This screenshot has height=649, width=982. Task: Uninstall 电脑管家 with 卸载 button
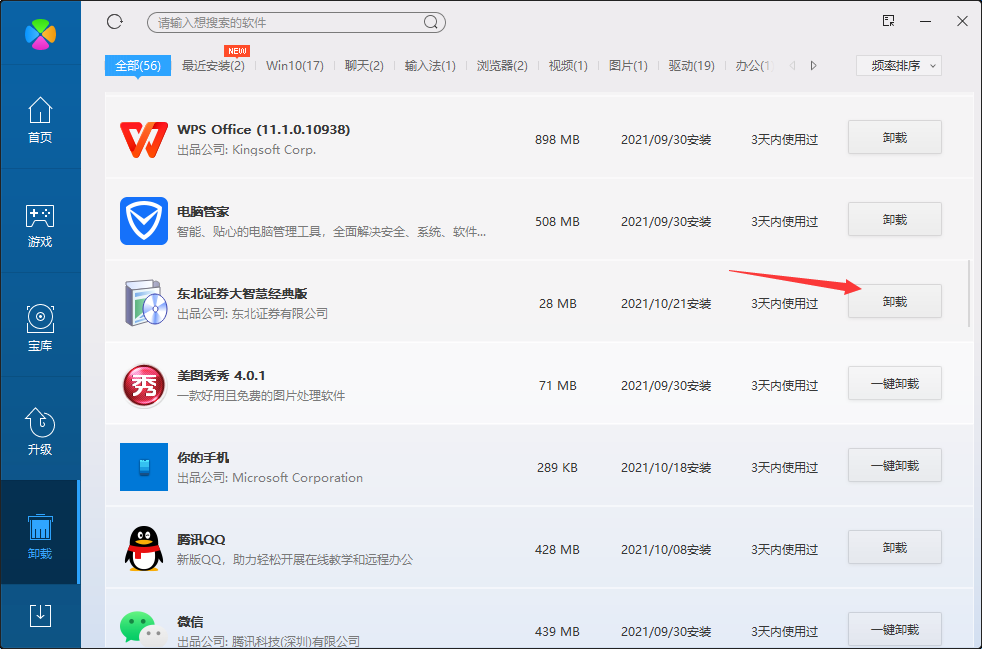click(895, 219)
